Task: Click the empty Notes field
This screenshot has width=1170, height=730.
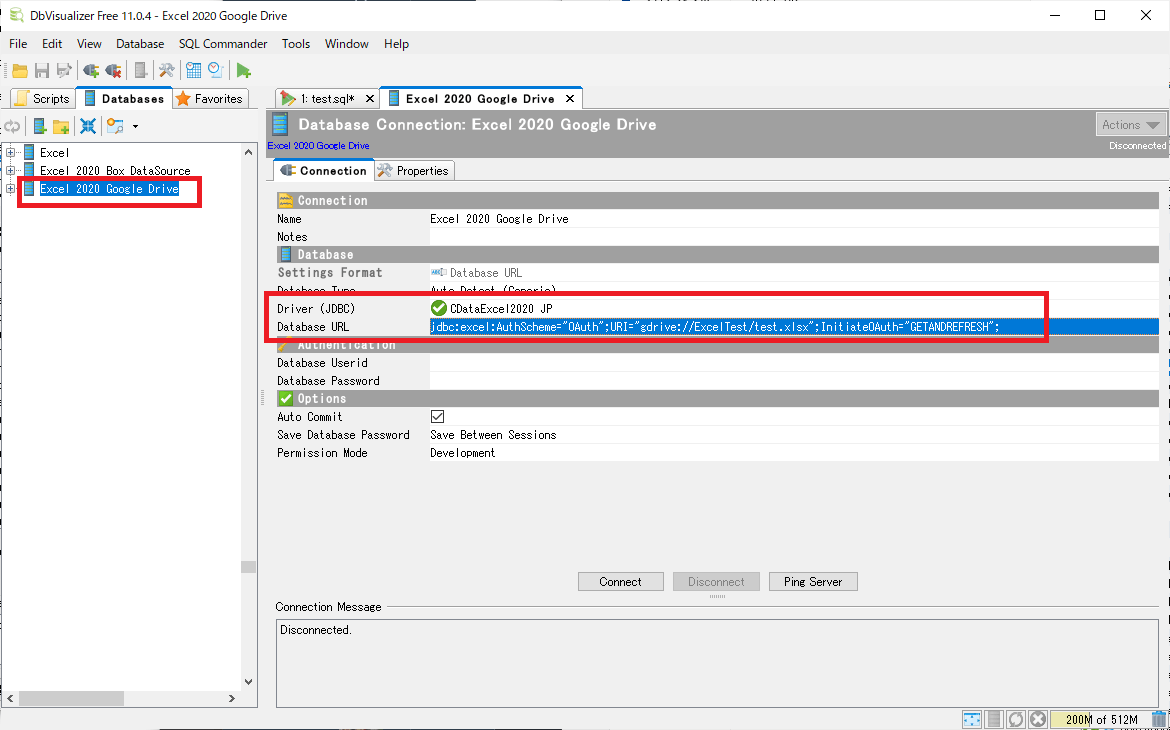Action: point(794,237)
